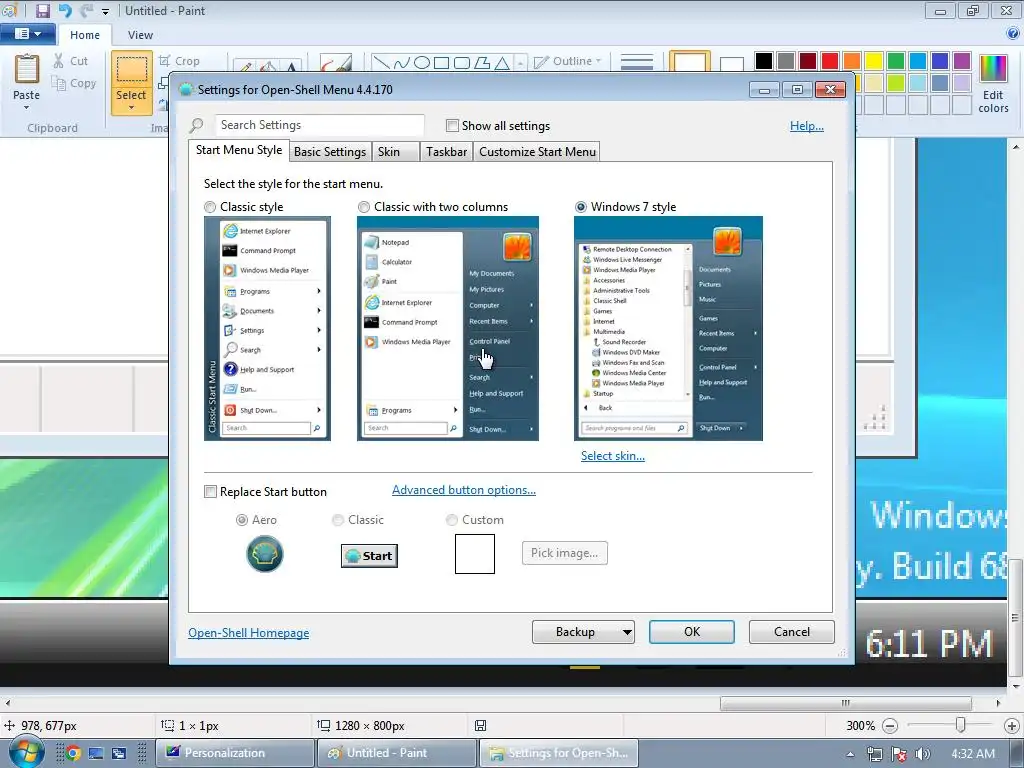Open the Outline dropdown in Paint ribbon
1024x768 pixels.
coord(568,61)
